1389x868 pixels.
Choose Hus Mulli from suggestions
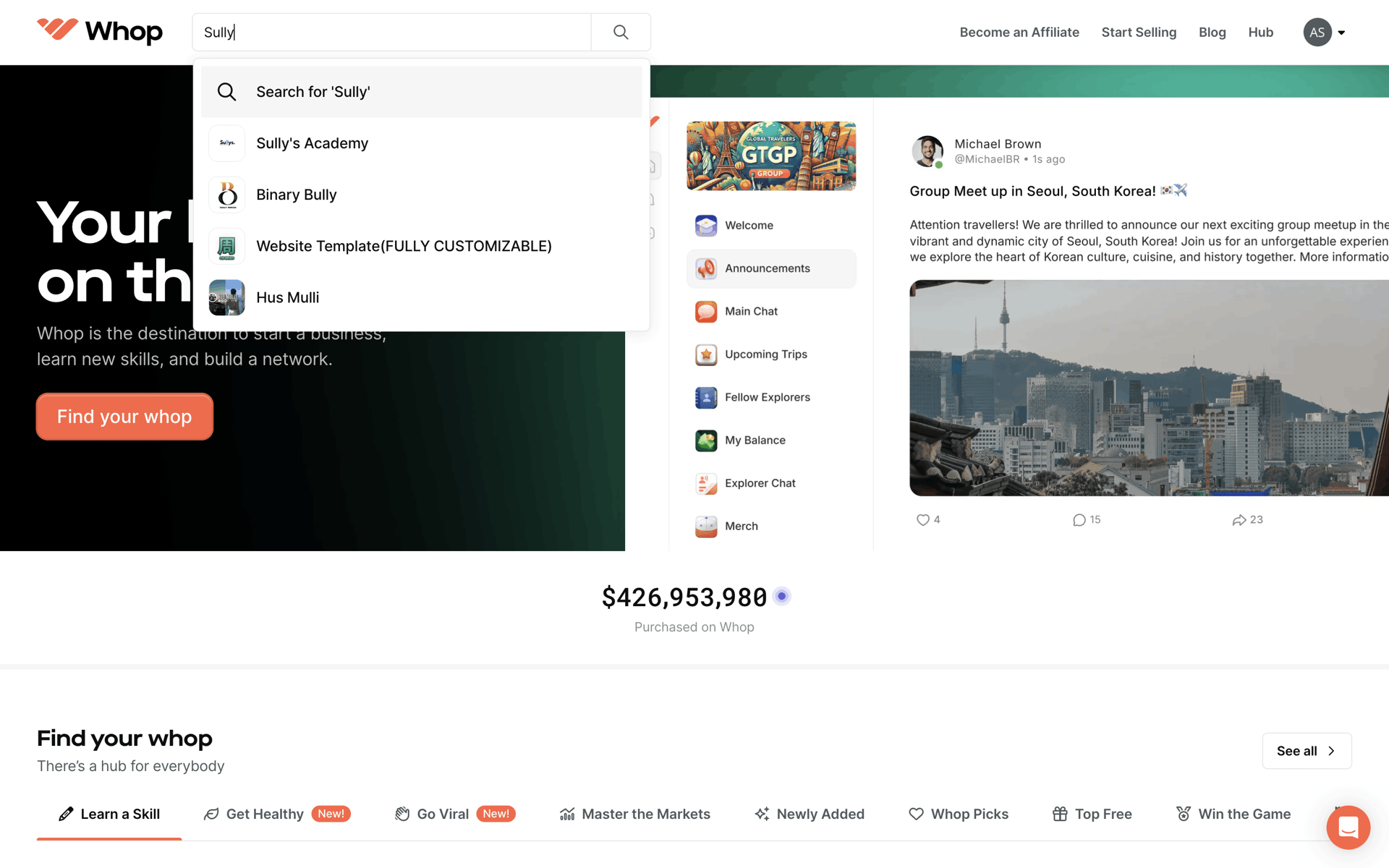(x=422, y=297)
